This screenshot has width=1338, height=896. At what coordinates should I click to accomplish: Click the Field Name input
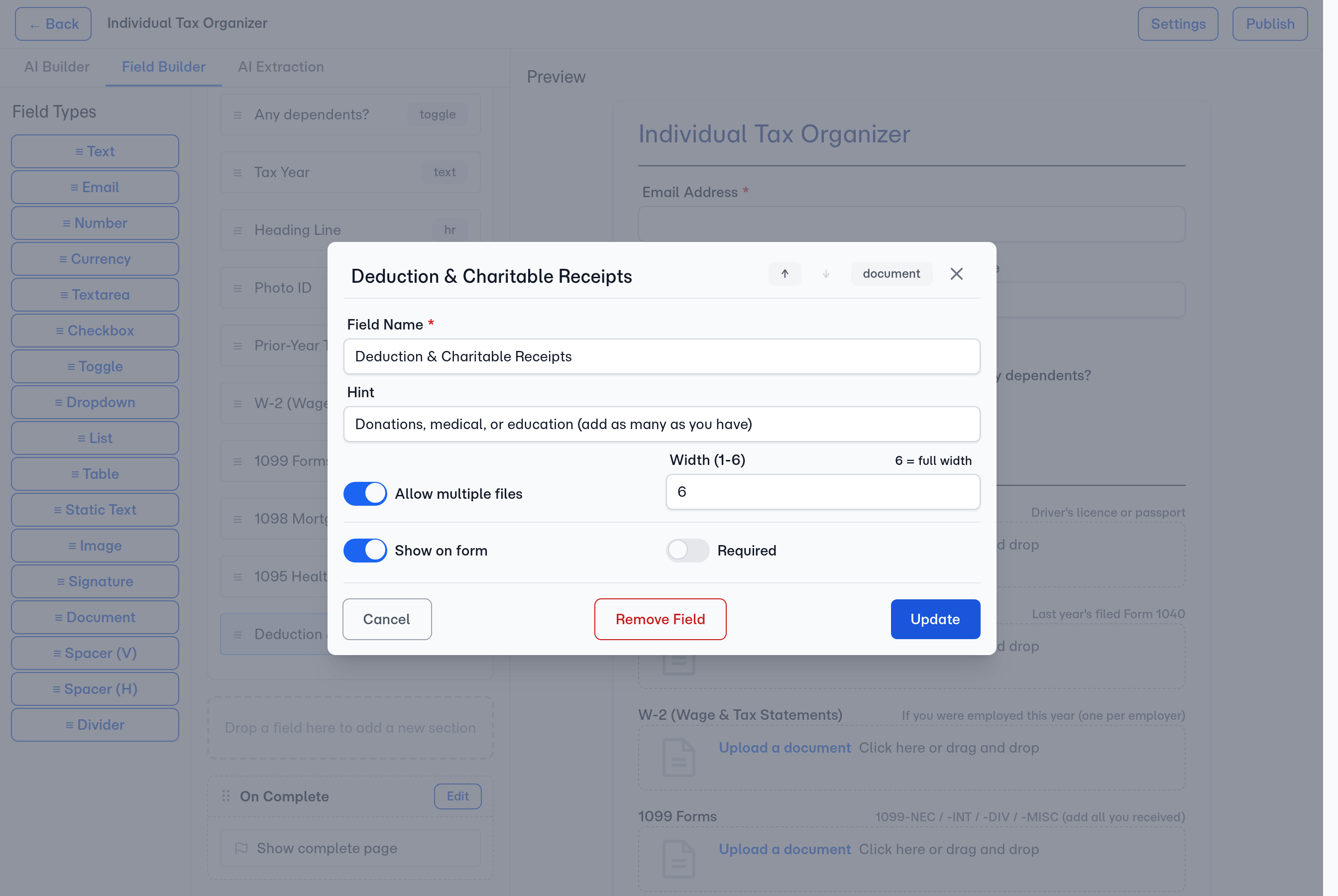click(662, 356)
